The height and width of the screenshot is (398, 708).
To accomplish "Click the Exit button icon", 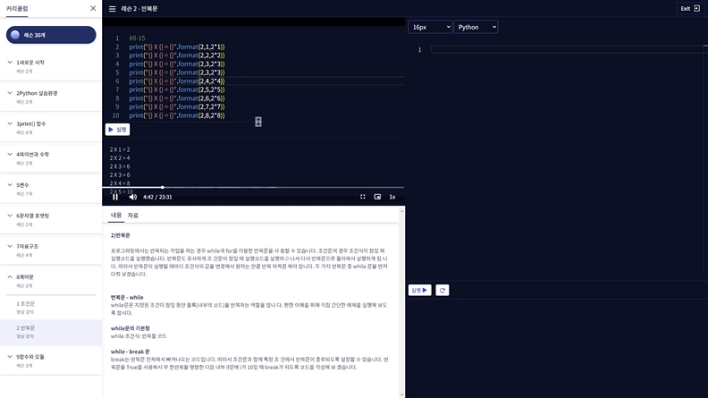I will click(690, 9).
